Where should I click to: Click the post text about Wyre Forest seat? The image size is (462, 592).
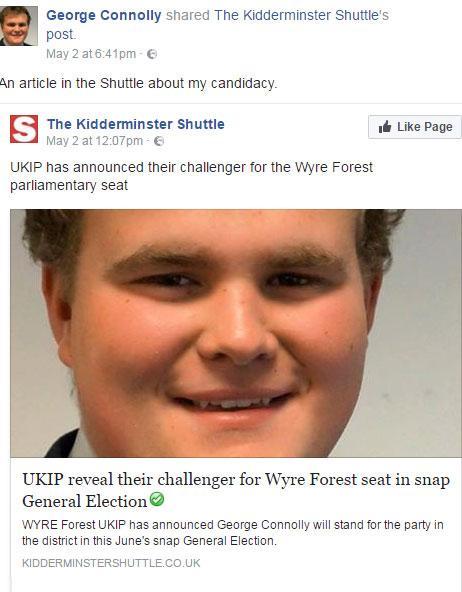pyautogui.click(x=191, y=176)
